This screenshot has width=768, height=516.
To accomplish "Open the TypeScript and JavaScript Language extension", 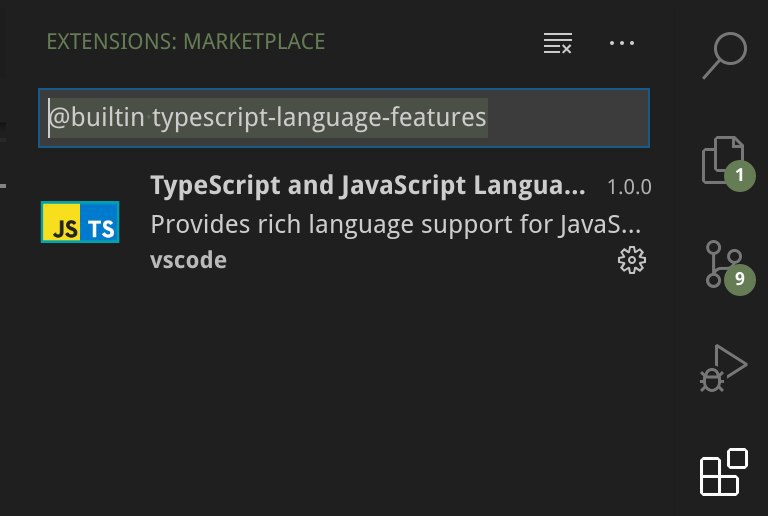I will tap(368, 186).
